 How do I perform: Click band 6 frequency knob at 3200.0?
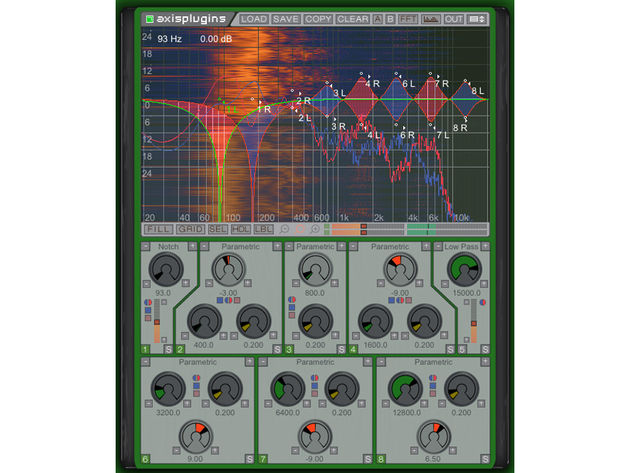(x=168, y=389)
